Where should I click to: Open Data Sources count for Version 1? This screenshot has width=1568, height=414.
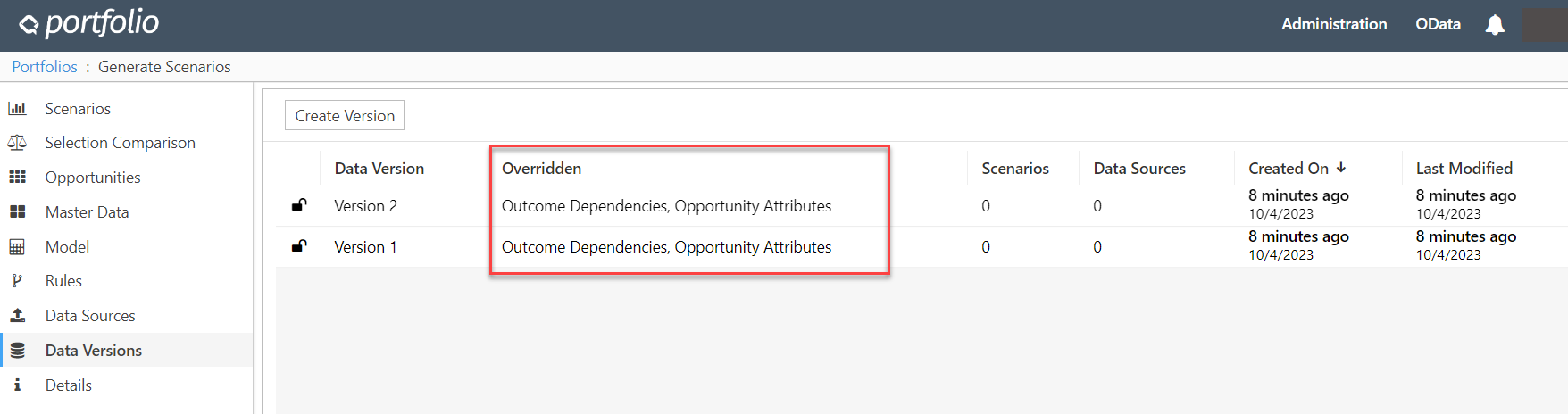(1097, 247)
